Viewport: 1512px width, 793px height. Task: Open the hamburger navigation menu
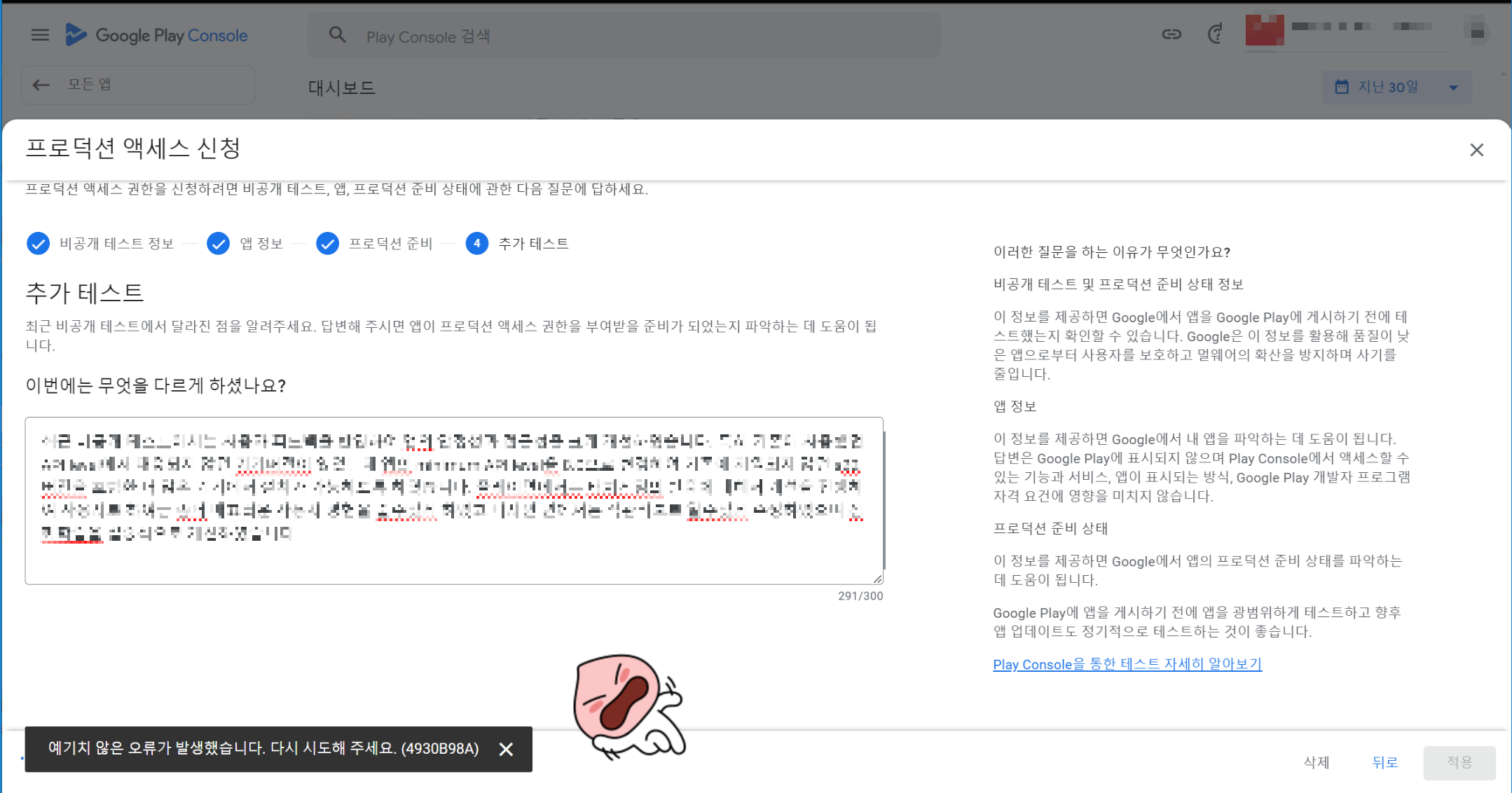point(40,35)
